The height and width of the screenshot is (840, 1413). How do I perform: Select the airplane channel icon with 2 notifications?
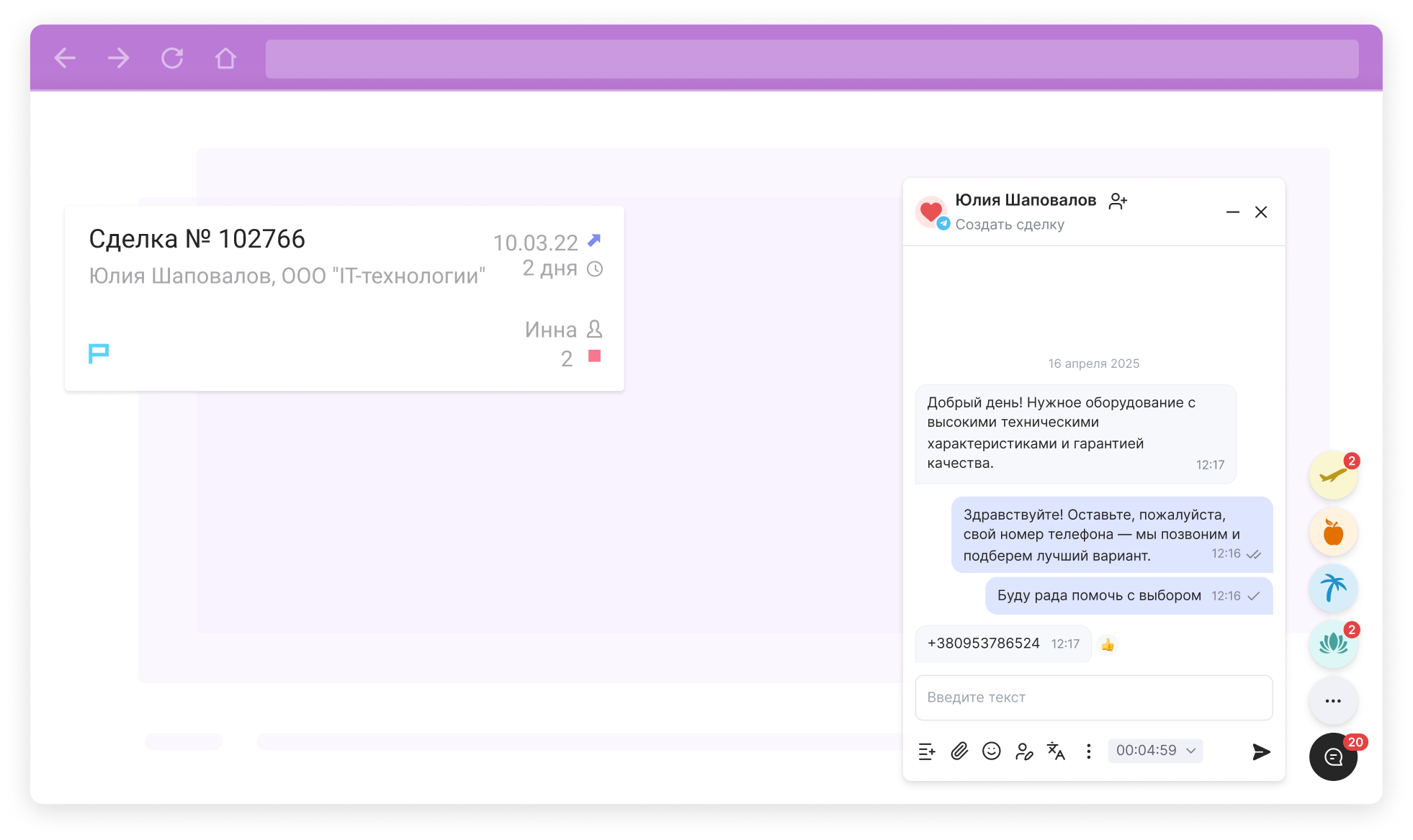(x=1333, y=475)
